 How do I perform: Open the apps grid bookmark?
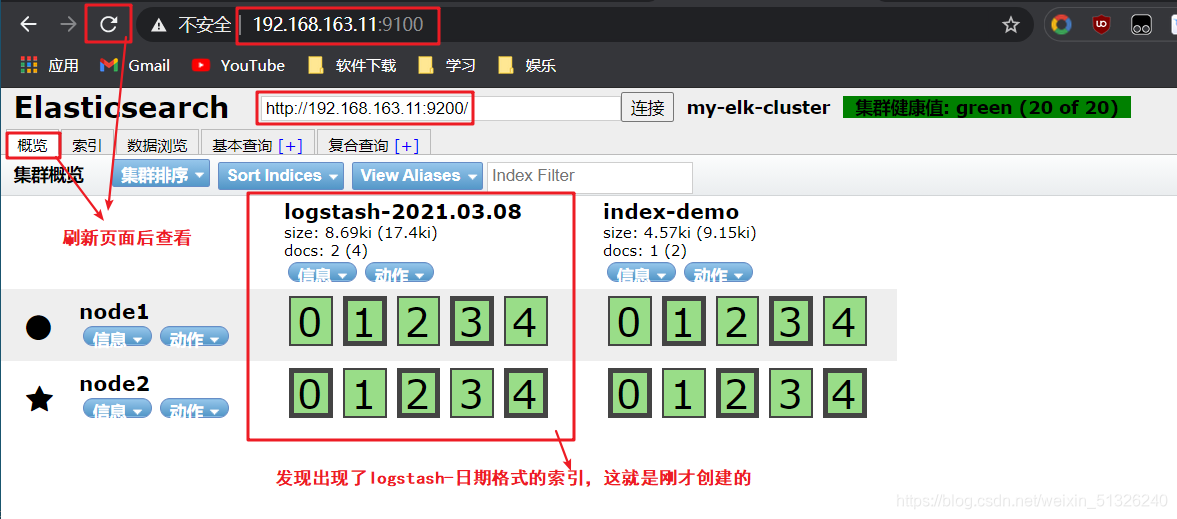pos(50,65)
